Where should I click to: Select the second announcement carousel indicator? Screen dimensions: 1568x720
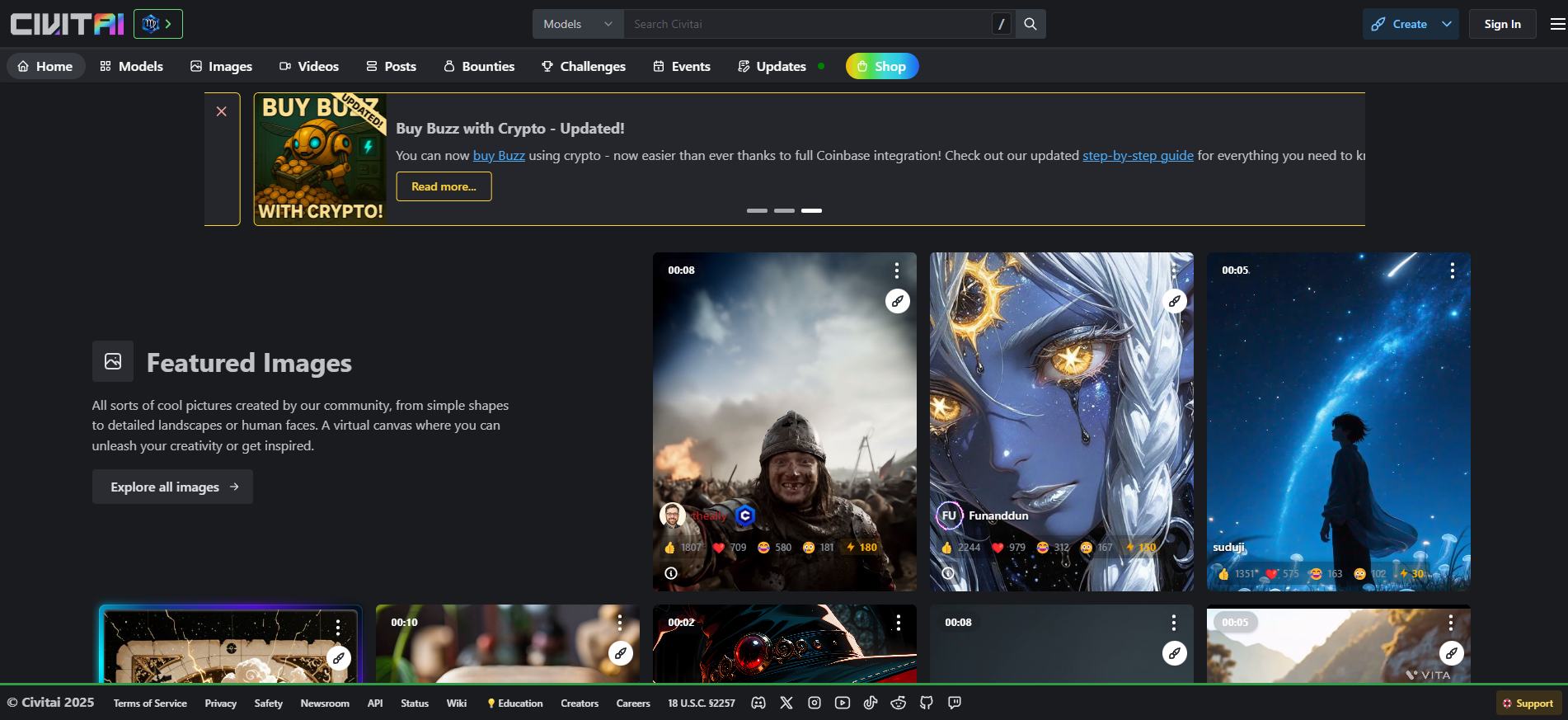point(784,211)
